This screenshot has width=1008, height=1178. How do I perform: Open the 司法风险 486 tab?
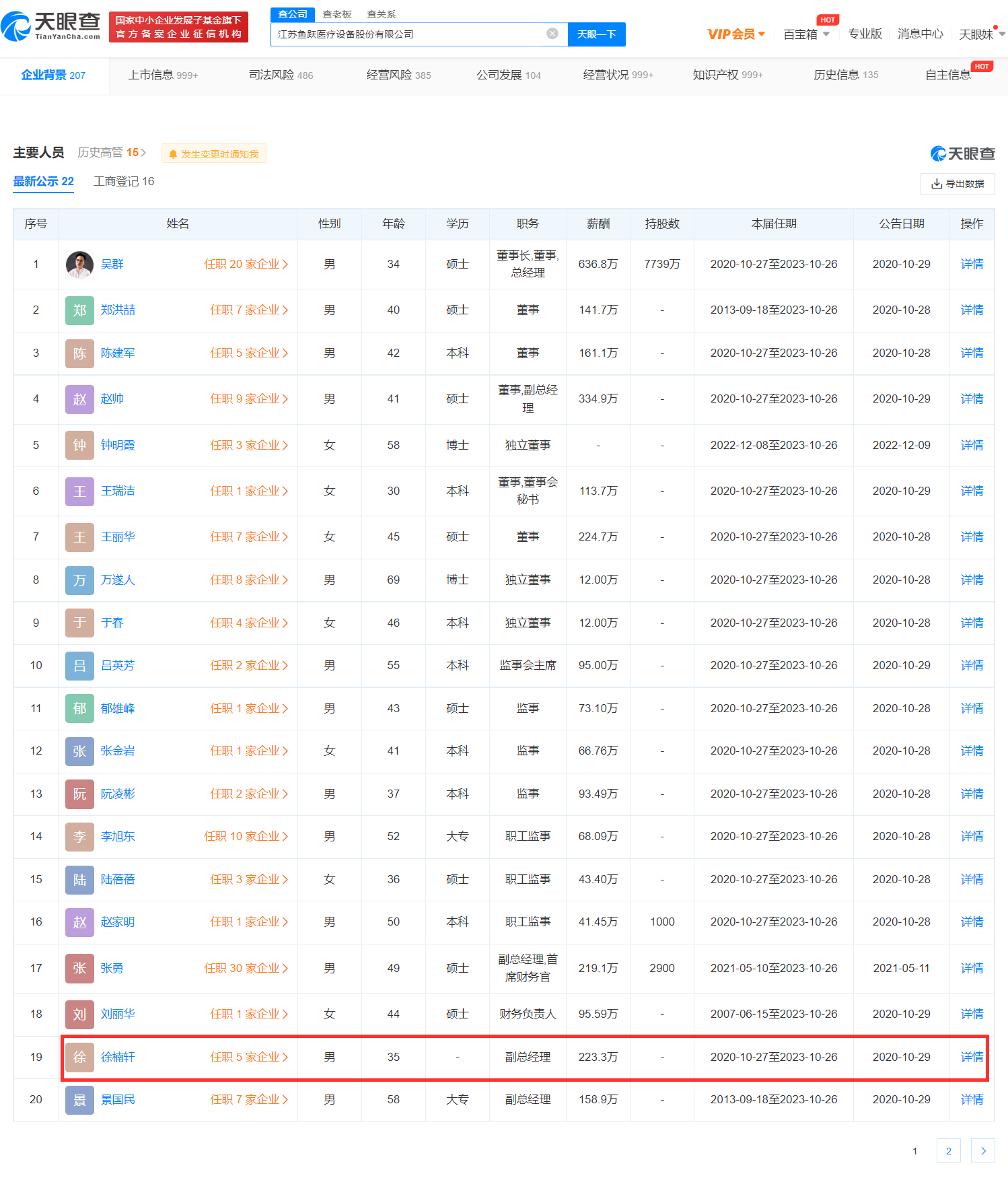click(281, 75)
